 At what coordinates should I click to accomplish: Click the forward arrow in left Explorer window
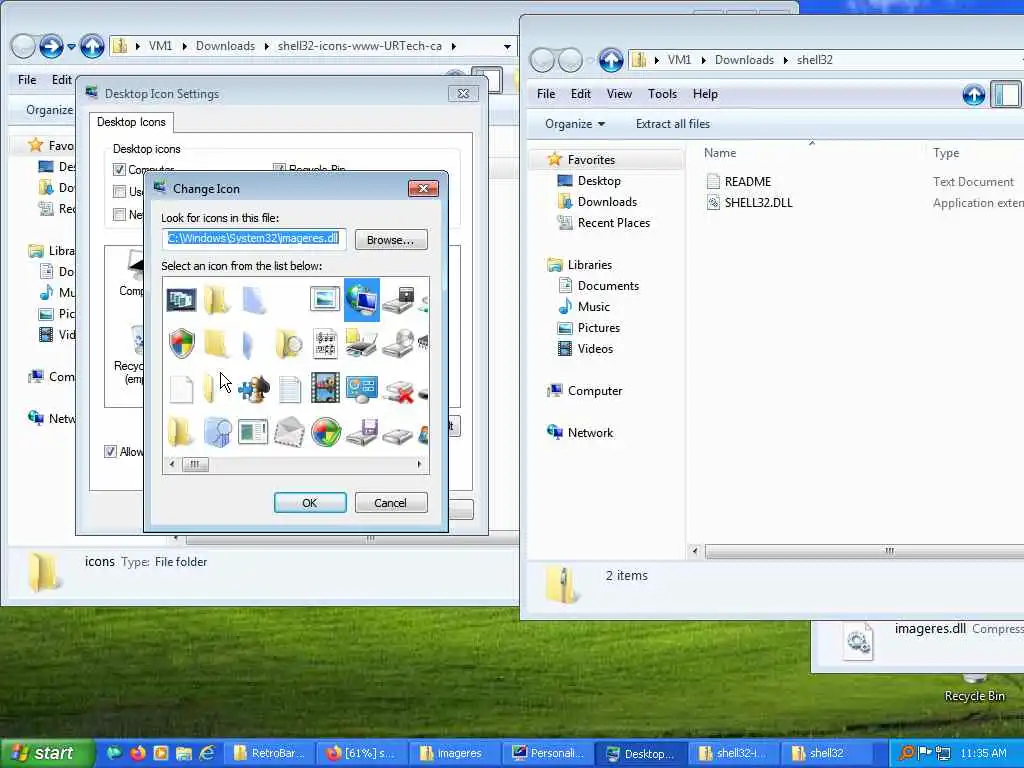point(51,46)
